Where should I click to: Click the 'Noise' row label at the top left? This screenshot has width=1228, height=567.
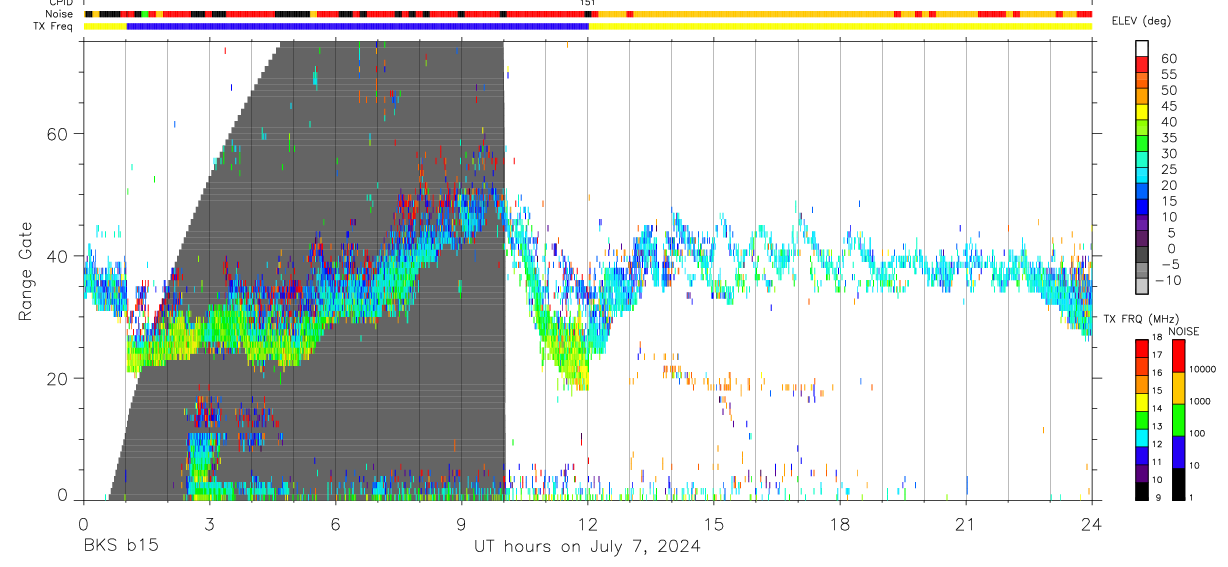60,14
